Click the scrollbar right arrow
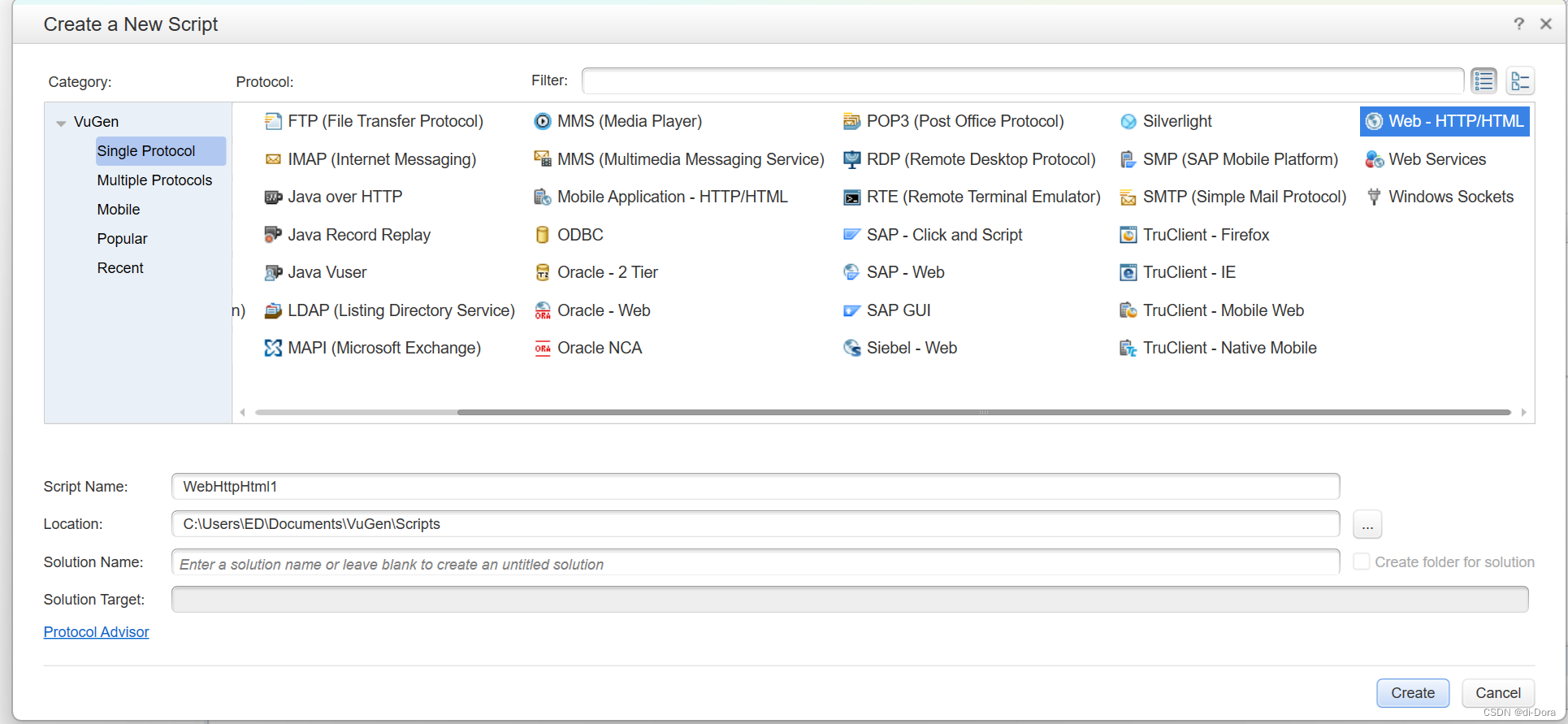Screen dimensions: 1568x724 [1523, 413]
